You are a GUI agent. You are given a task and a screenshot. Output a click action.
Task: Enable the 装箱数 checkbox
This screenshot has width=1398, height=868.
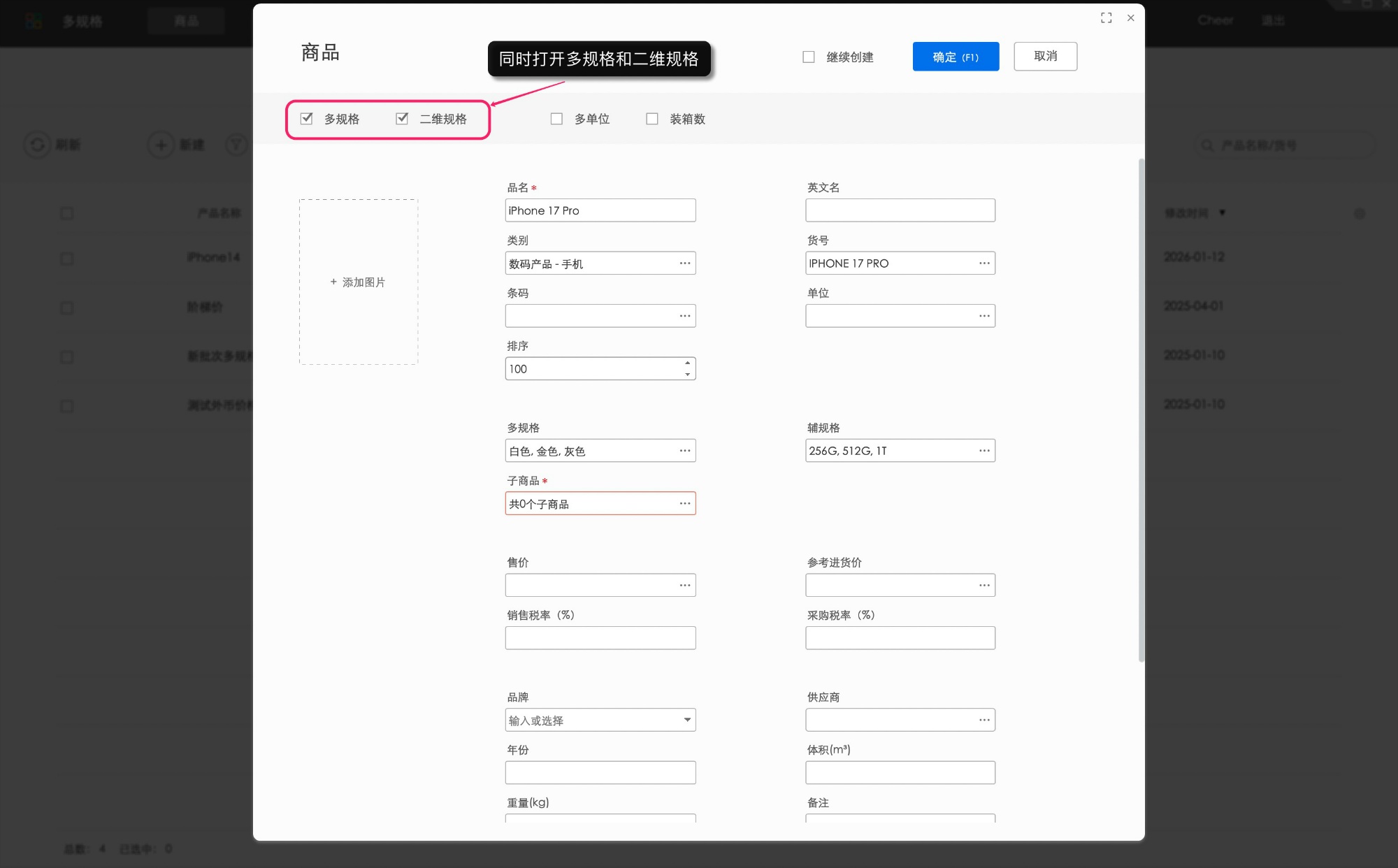tap(652, 119)
